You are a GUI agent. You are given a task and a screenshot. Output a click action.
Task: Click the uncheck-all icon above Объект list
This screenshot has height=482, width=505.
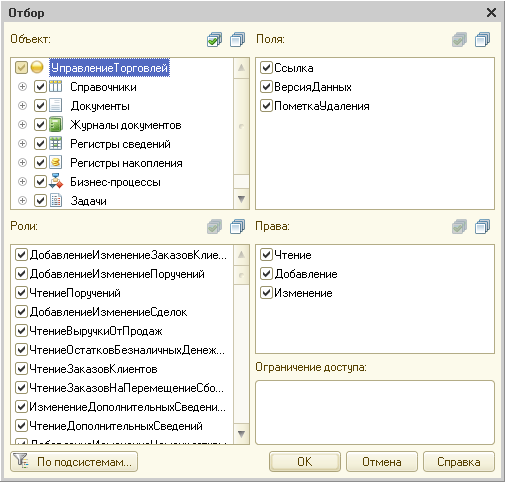pyautogui.click(x=238, y=40)
